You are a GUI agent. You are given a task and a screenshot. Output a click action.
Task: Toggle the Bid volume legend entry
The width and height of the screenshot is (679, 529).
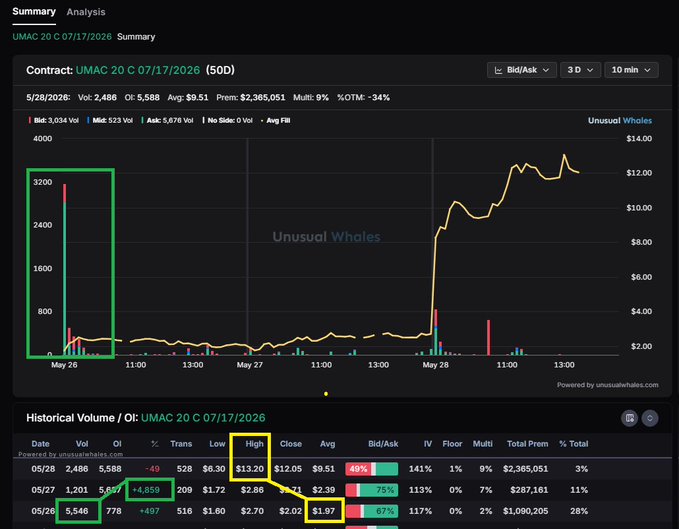tap(54, 120)
